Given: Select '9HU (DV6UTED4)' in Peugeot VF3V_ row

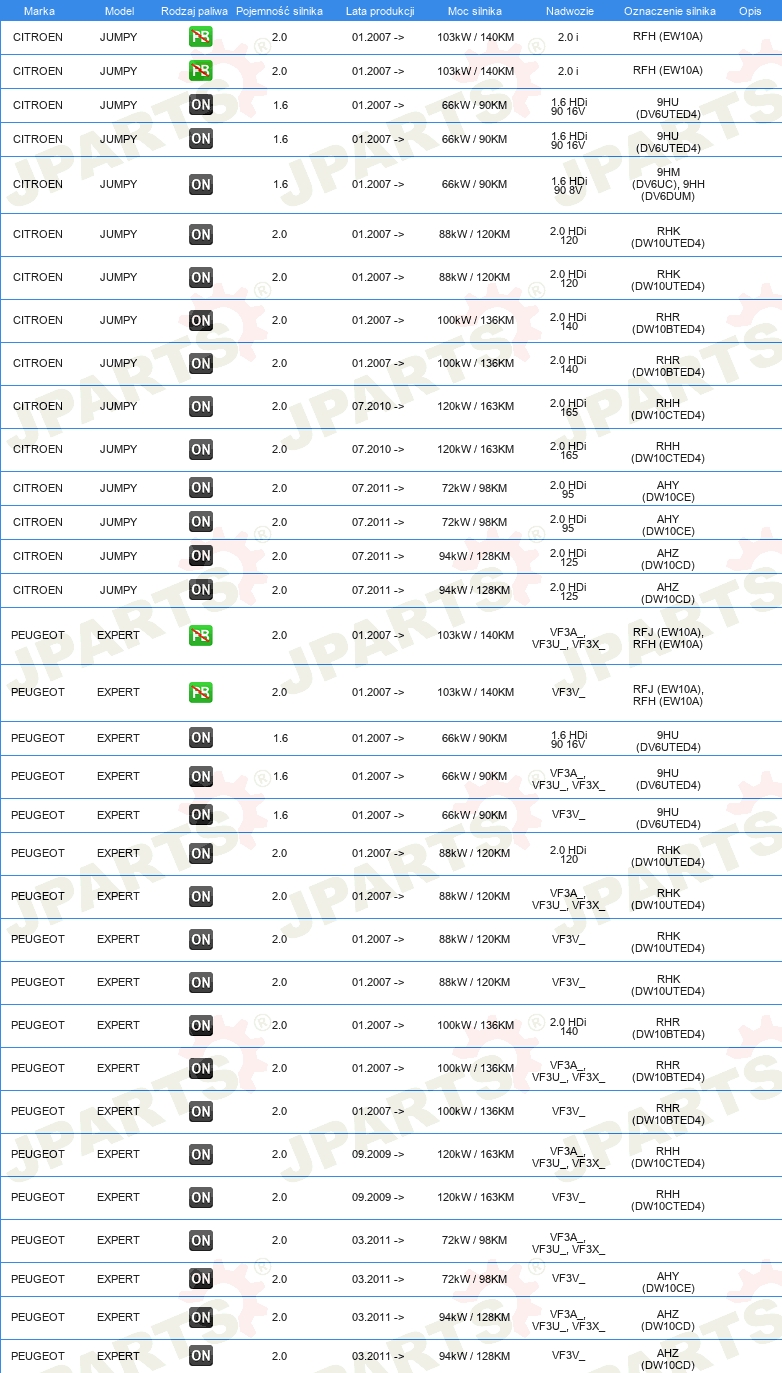Looking at the screenshot, I should (x=668, y=818).
